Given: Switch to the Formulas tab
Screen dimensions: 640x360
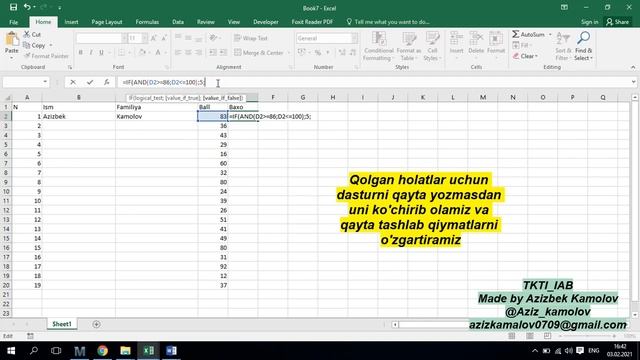Looking at the screenshot, I should (147, 22).
